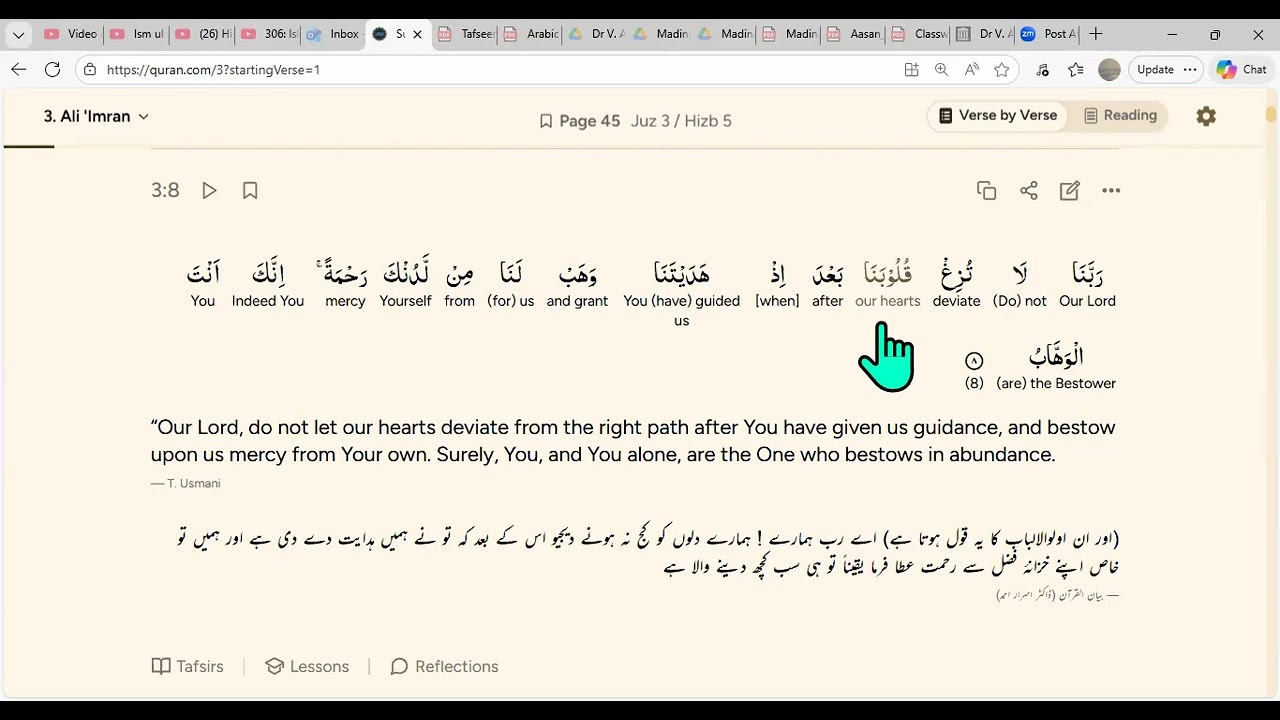Go back in browser history
The height and width of the screenshot is (720, 1280).
(x=18, y=70)
